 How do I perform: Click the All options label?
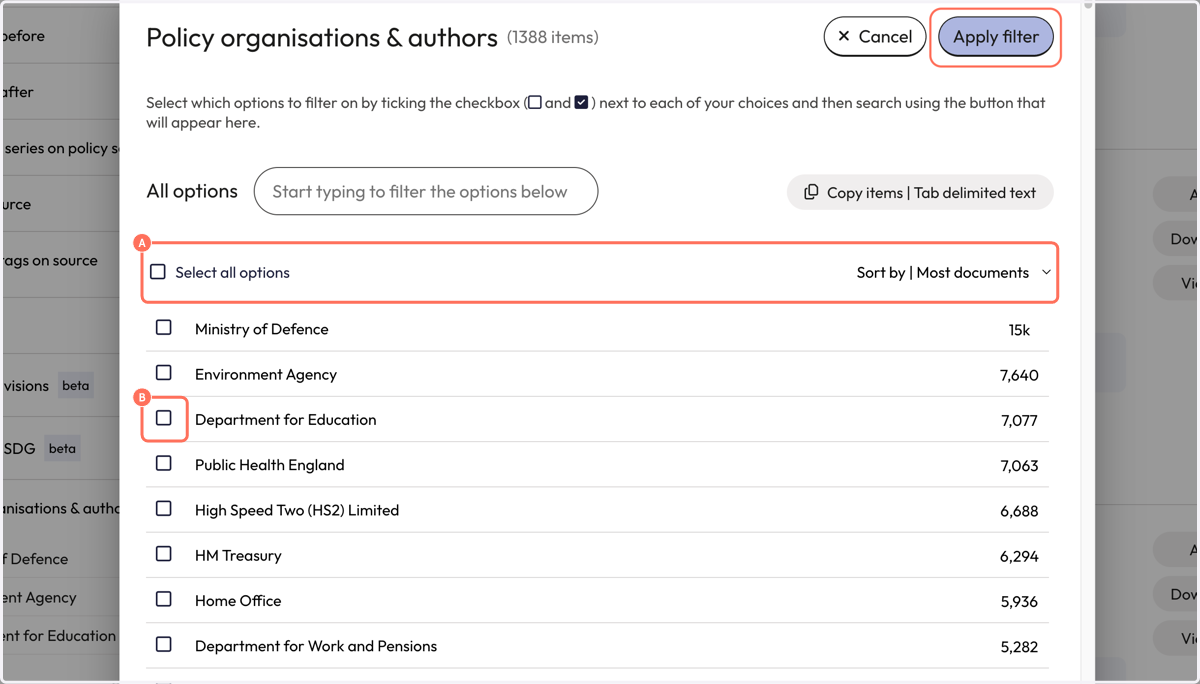(192, 191)
